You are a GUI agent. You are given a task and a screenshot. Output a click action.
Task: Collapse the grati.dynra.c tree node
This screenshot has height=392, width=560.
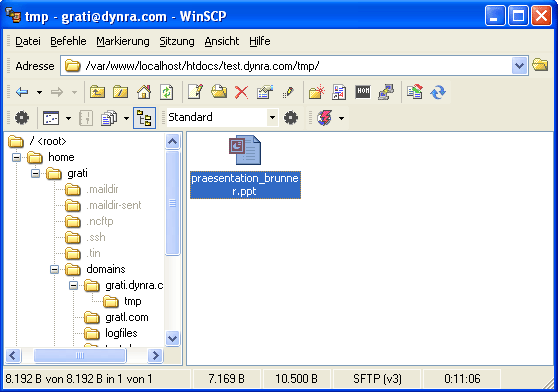tap(74, 285)
